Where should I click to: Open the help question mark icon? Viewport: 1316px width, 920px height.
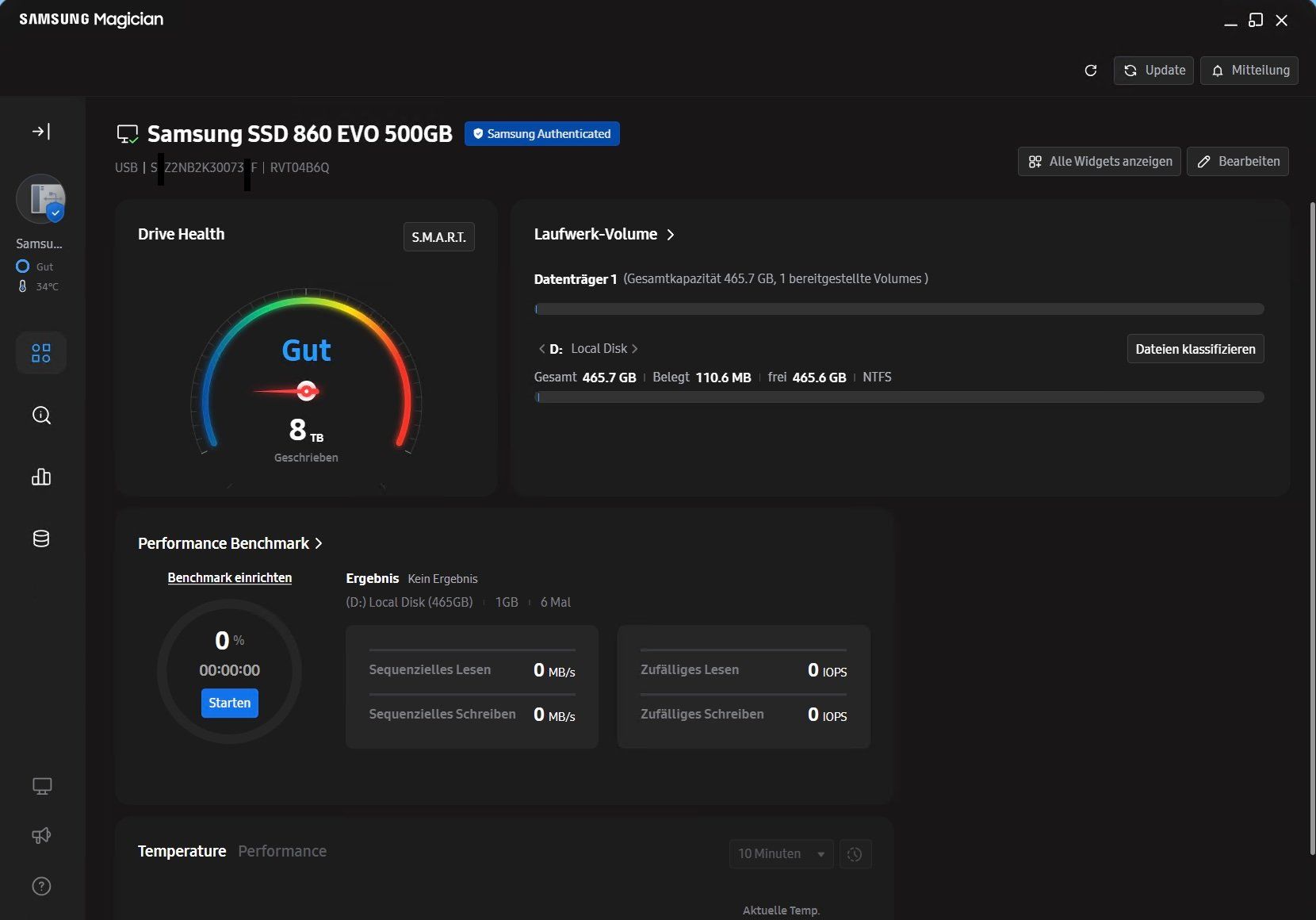pos(41,886)
